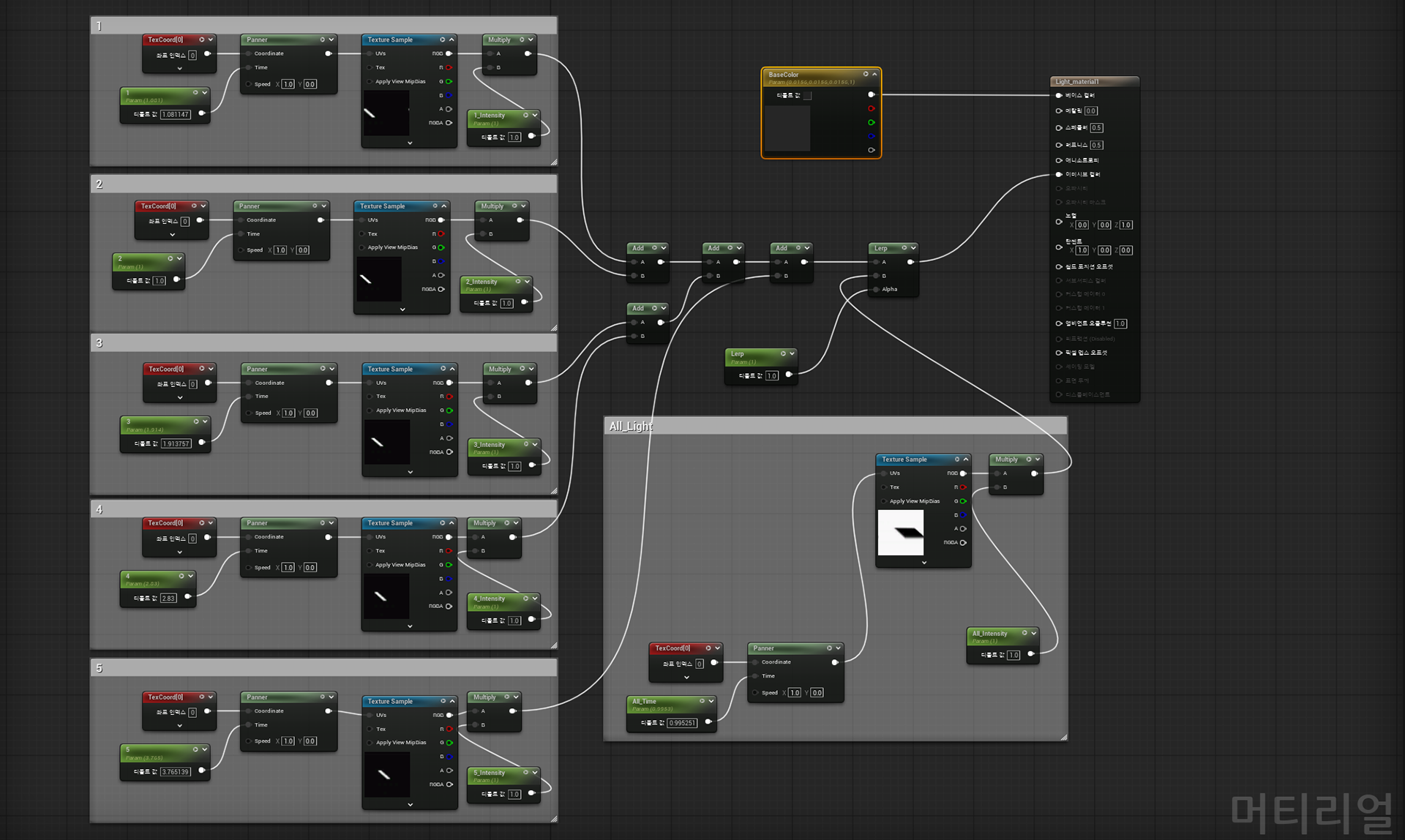Click the 노멀 input pin on Light_material1

(x=1059, y=221)
